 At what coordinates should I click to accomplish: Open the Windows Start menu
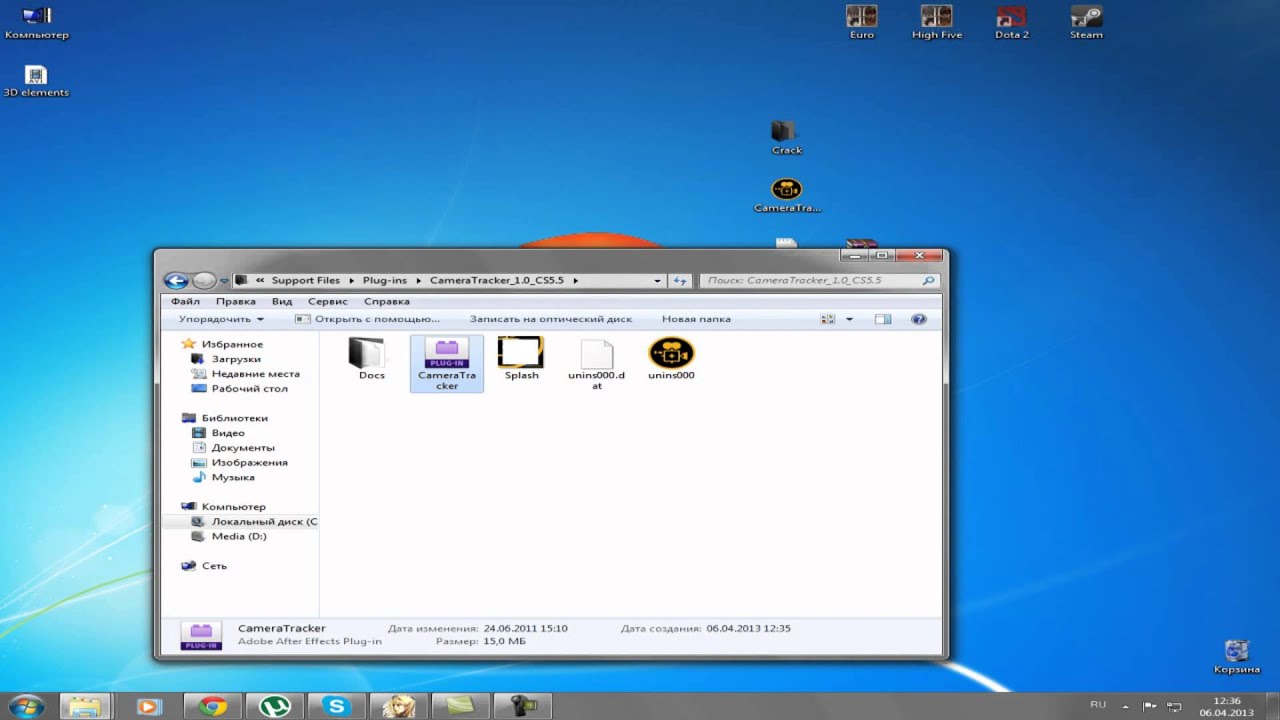click(x=26, y=706)
